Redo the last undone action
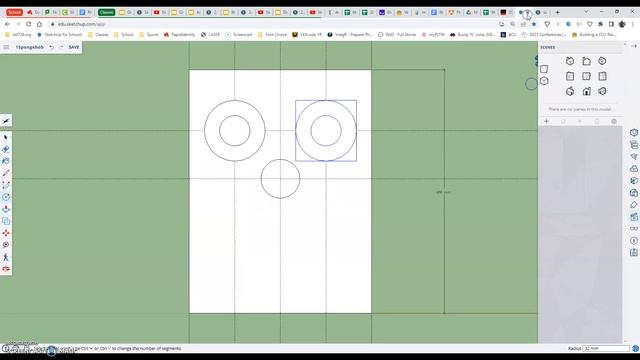The width and height of the screenshot is (640, 360). pyautogui.click(x=61, y=47)
